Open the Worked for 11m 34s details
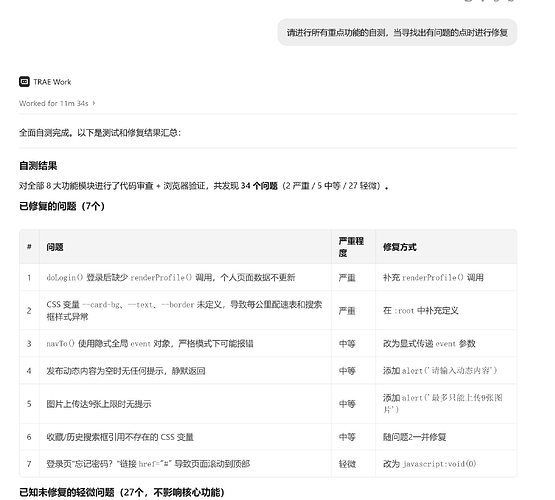 pyautogui.click(x=54, y=103)
